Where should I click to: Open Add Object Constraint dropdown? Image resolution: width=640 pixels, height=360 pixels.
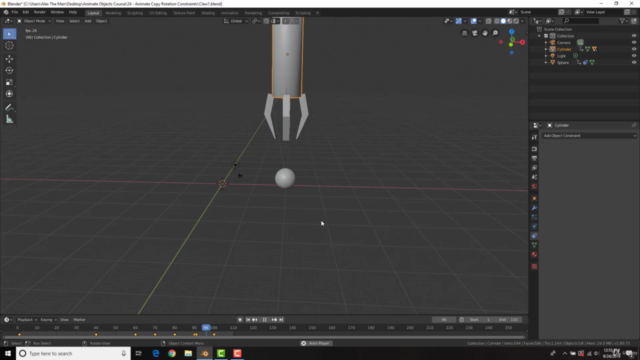pyautogui.click(x=589, y=136)
